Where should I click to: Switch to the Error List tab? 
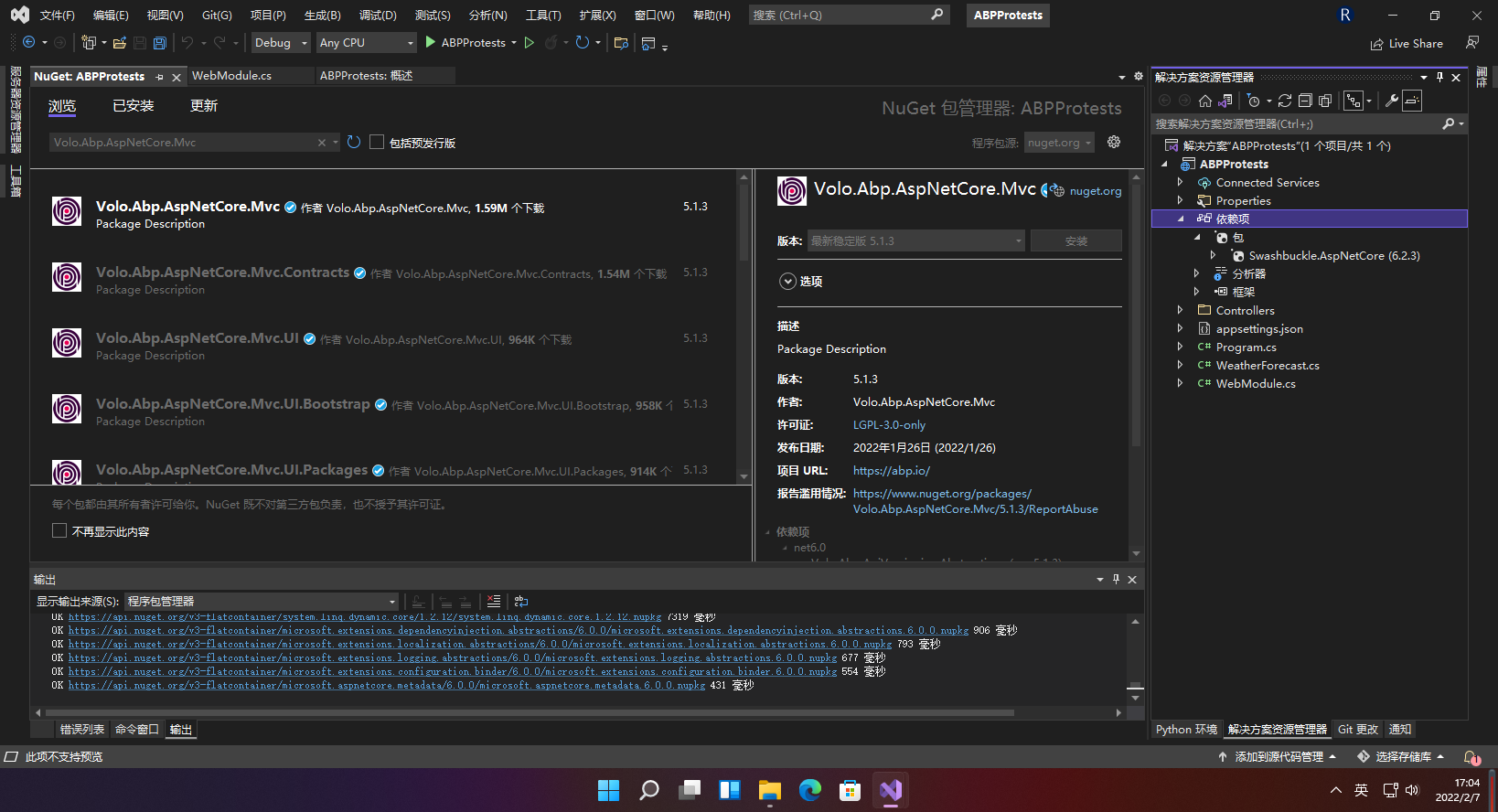tap(82, 730)
